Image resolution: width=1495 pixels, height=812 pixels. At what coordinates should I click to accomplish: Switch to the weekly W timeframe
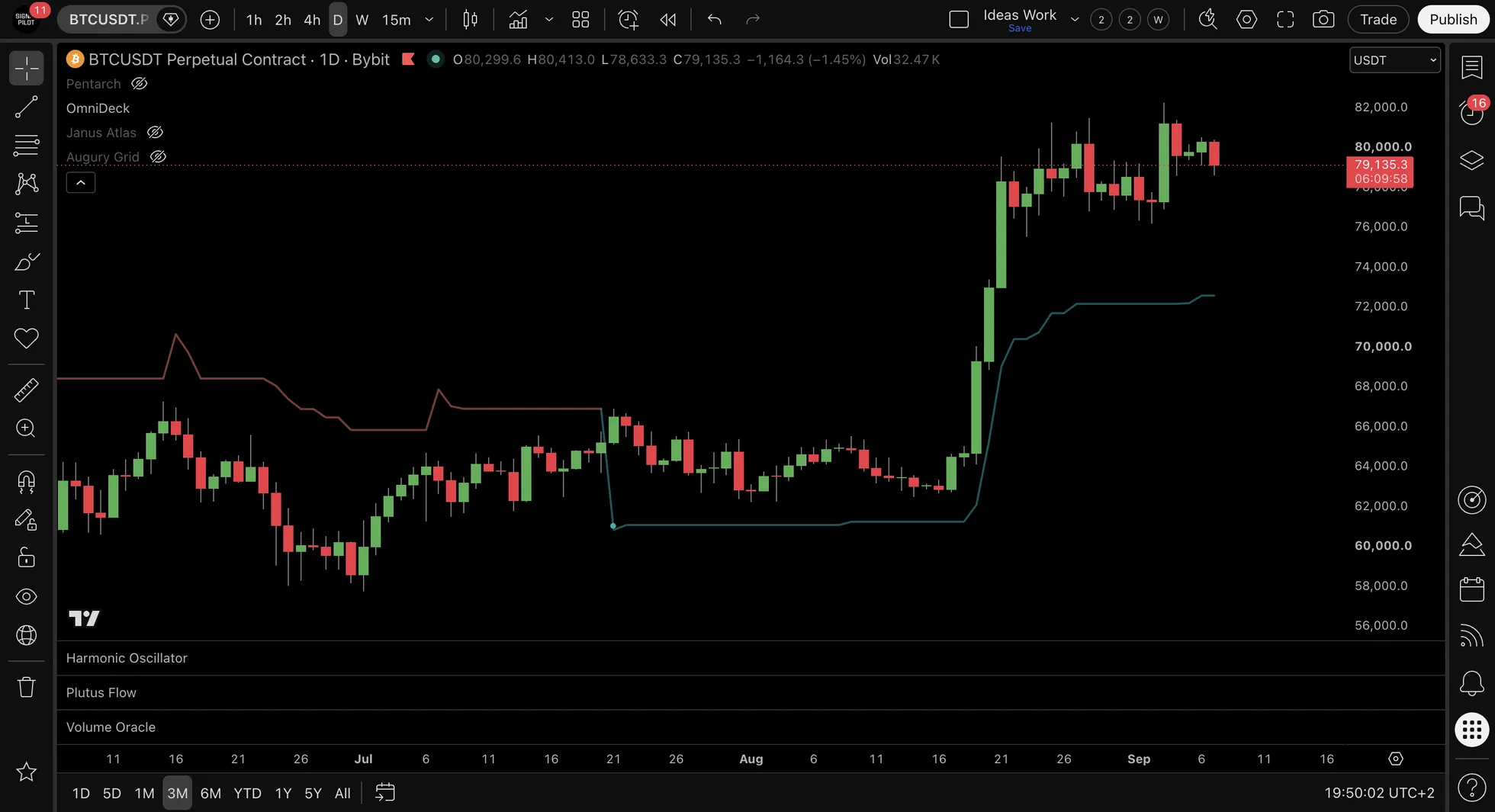coord(362,20)
